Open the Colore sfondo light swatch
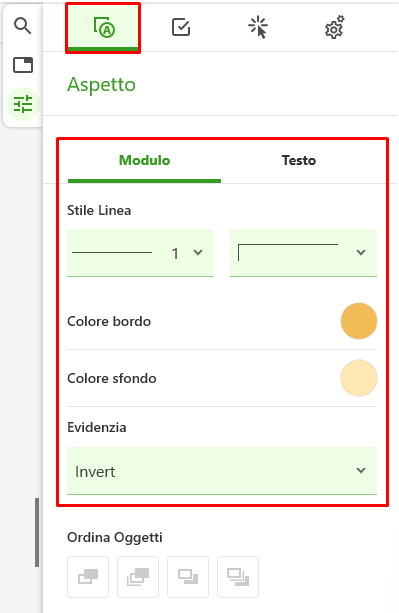This screenshot has width=399, height=613. 359,378
